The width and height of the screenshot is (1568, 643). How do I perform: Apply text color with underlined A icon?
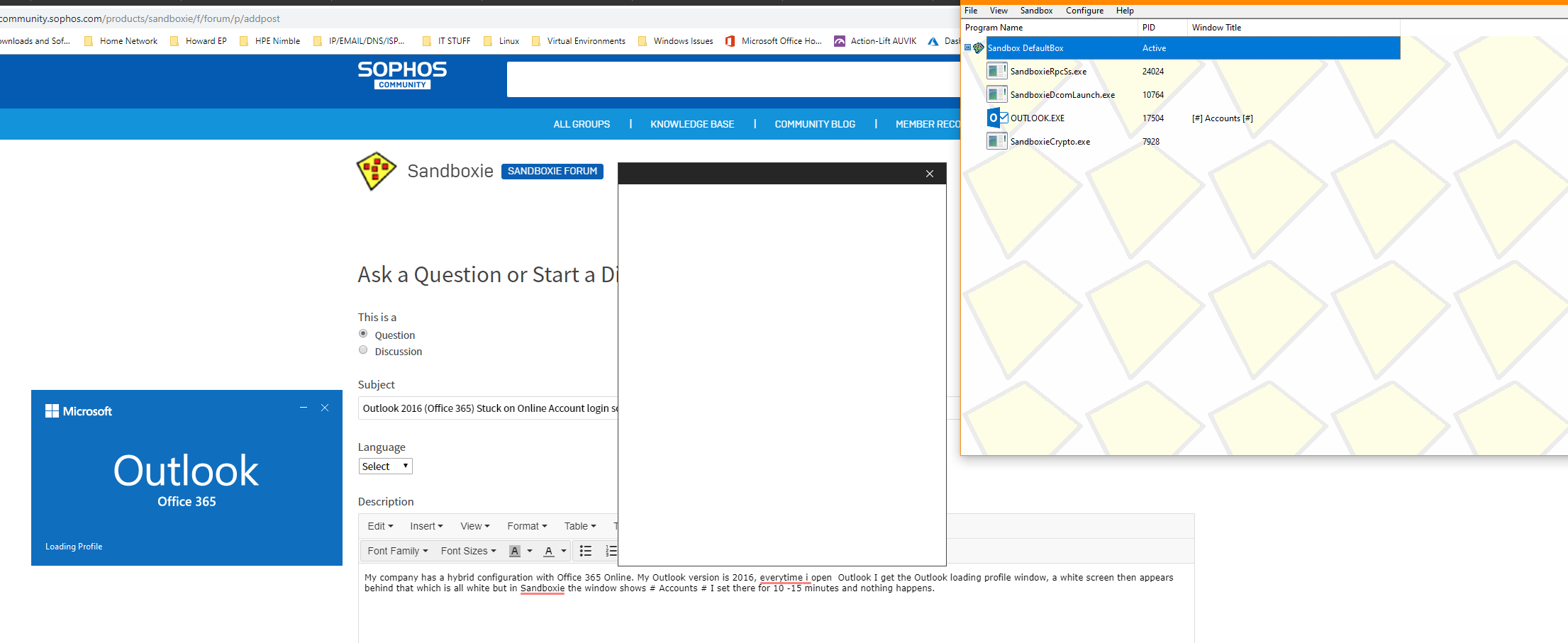coord(548,551)
